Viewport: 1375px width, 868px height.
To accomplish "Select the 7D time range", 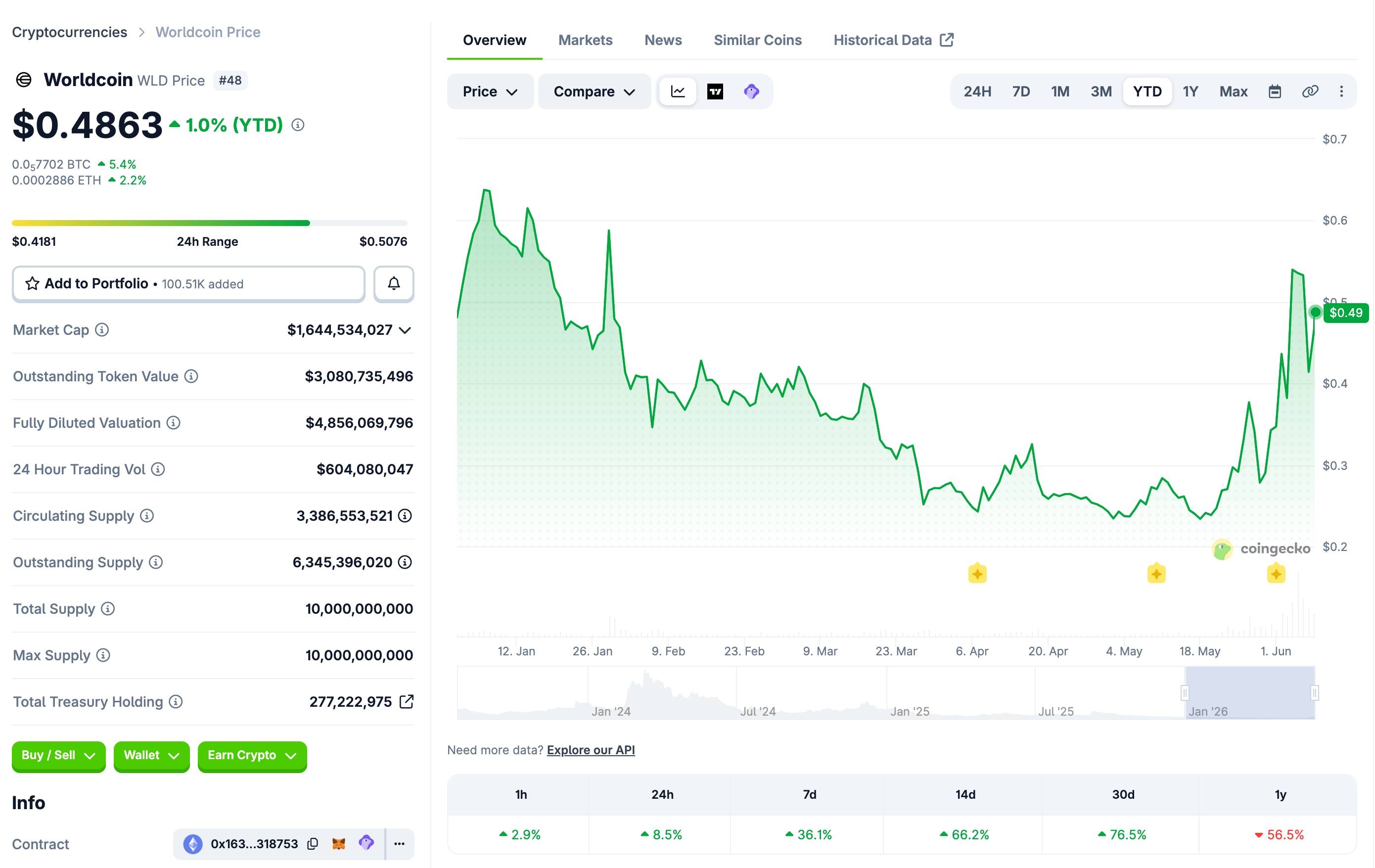I will pyautogui.click(x=1021, y=91).
